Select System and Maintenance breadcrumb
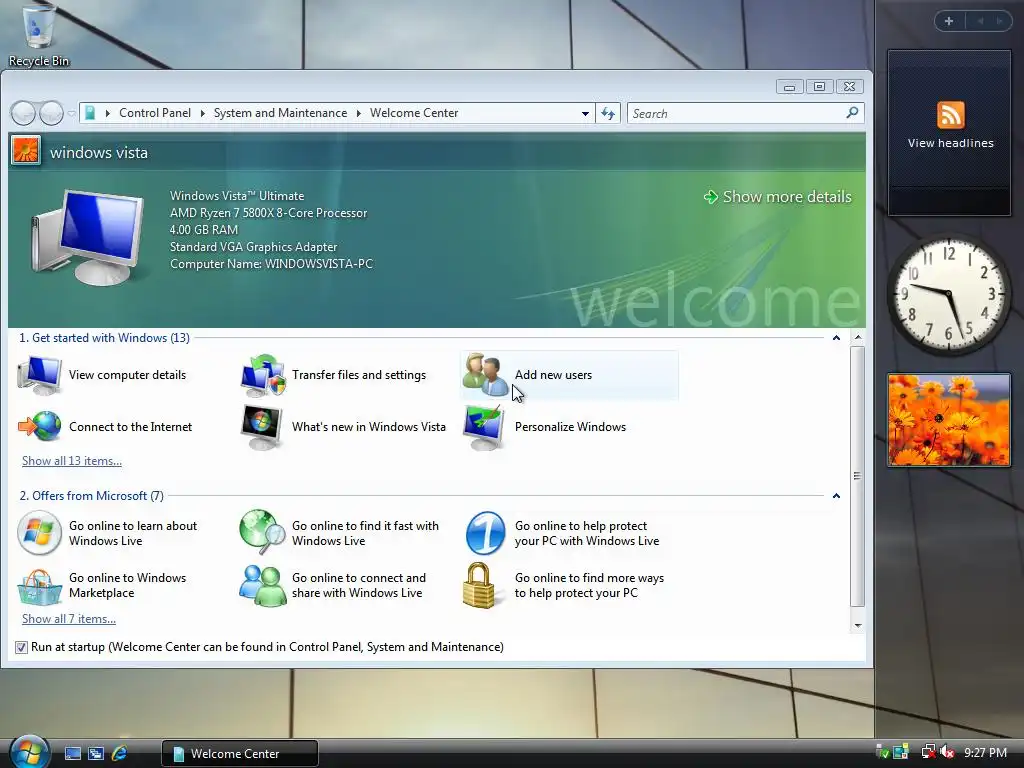 click(x=280, y=113)
